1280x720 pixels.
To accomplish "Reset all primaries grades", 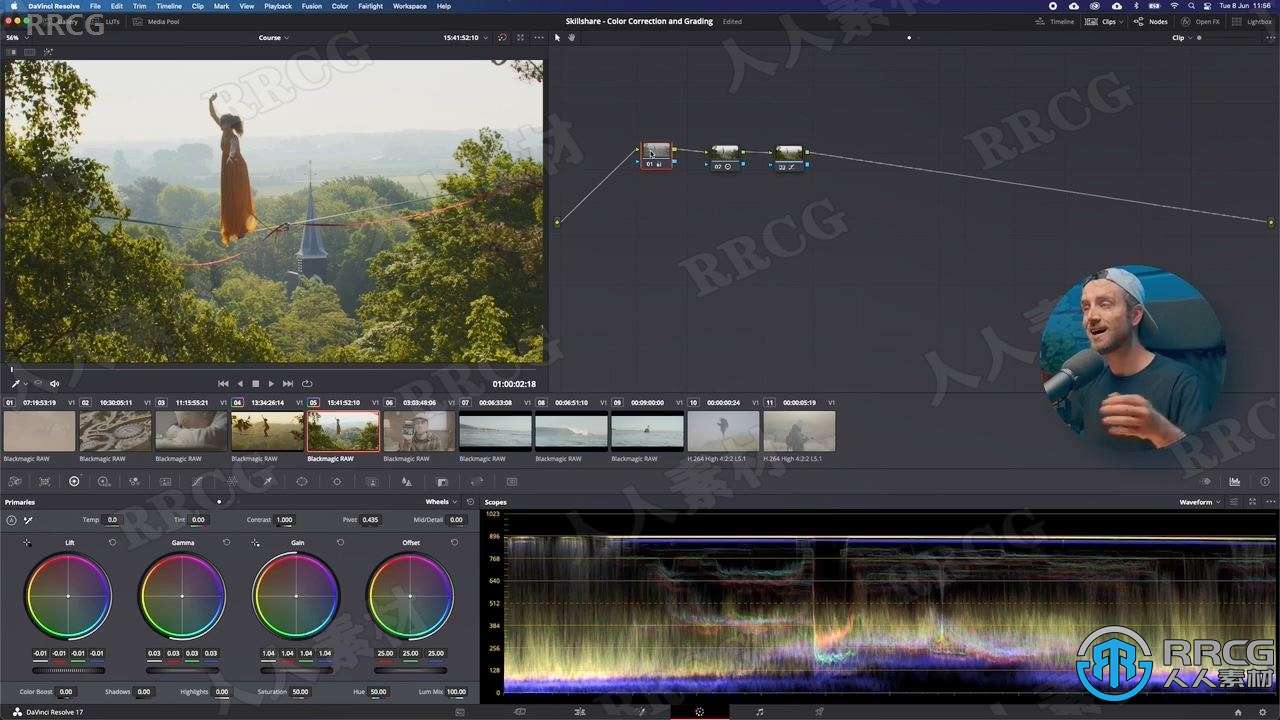I will click(x=470, y=502).
